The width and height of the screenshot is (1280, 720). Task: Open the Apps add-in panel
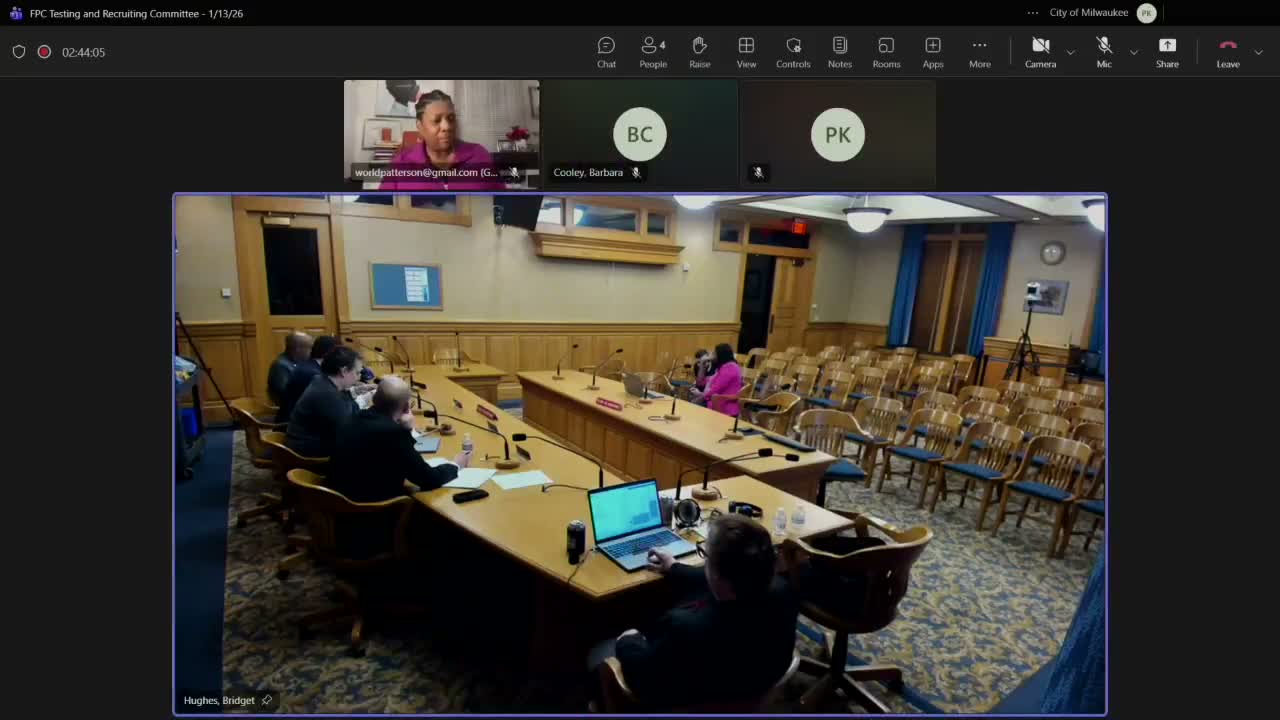pos(933,52)
